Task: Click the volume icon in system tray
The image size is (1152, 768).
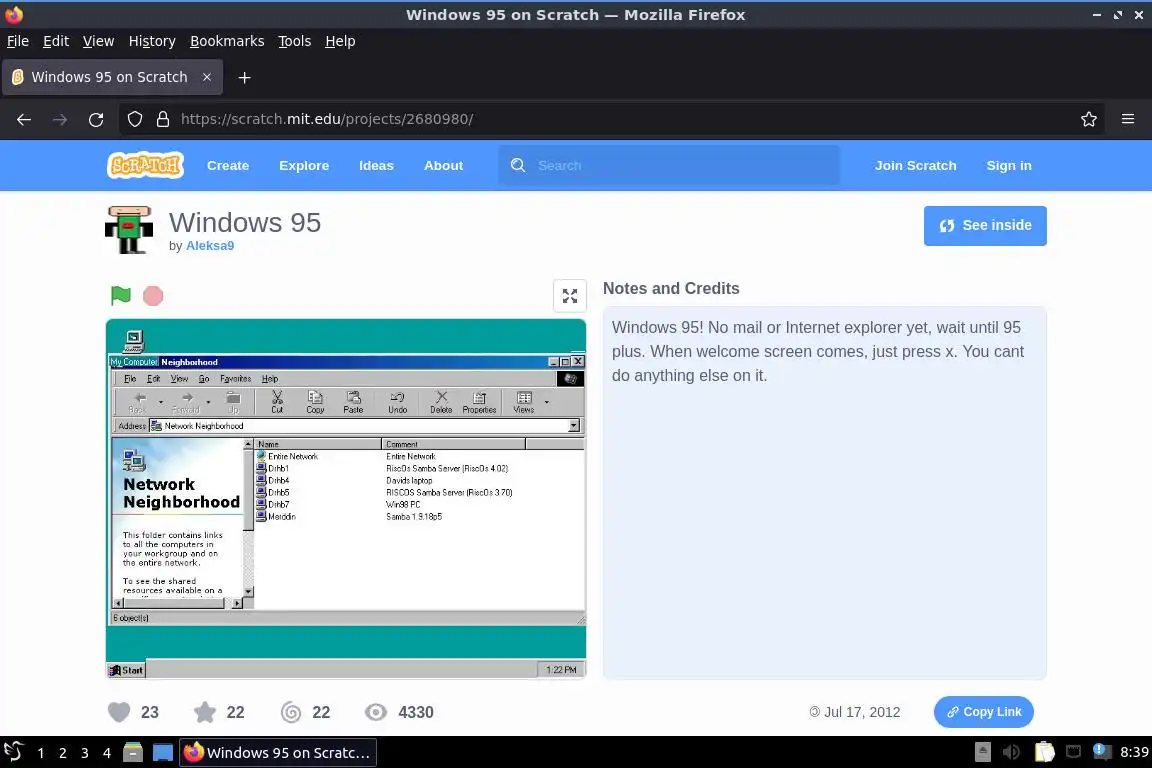Action: click(x=1012, y=752)
